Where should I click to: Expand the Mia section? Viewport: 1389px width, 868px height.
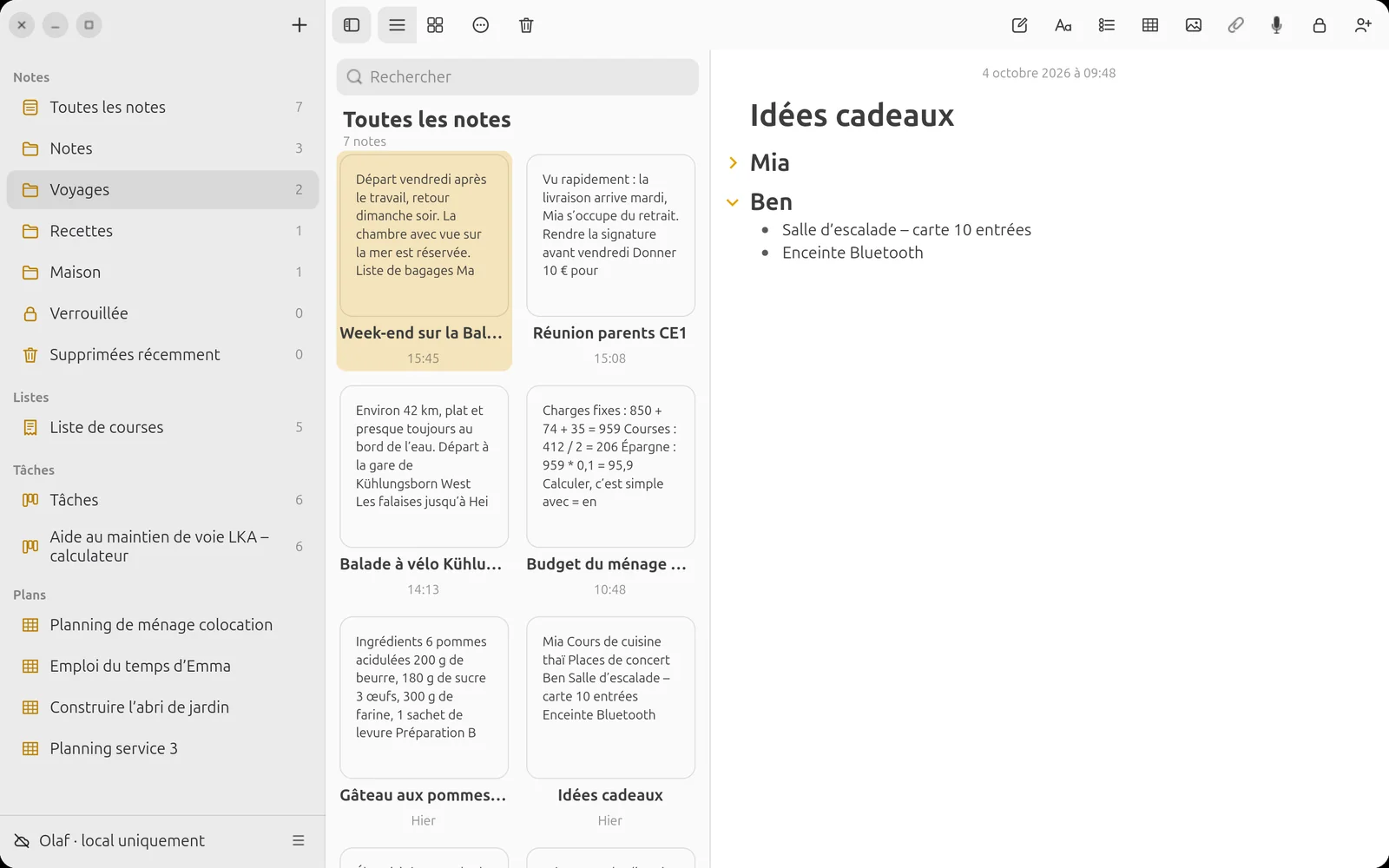coord(733,162)
